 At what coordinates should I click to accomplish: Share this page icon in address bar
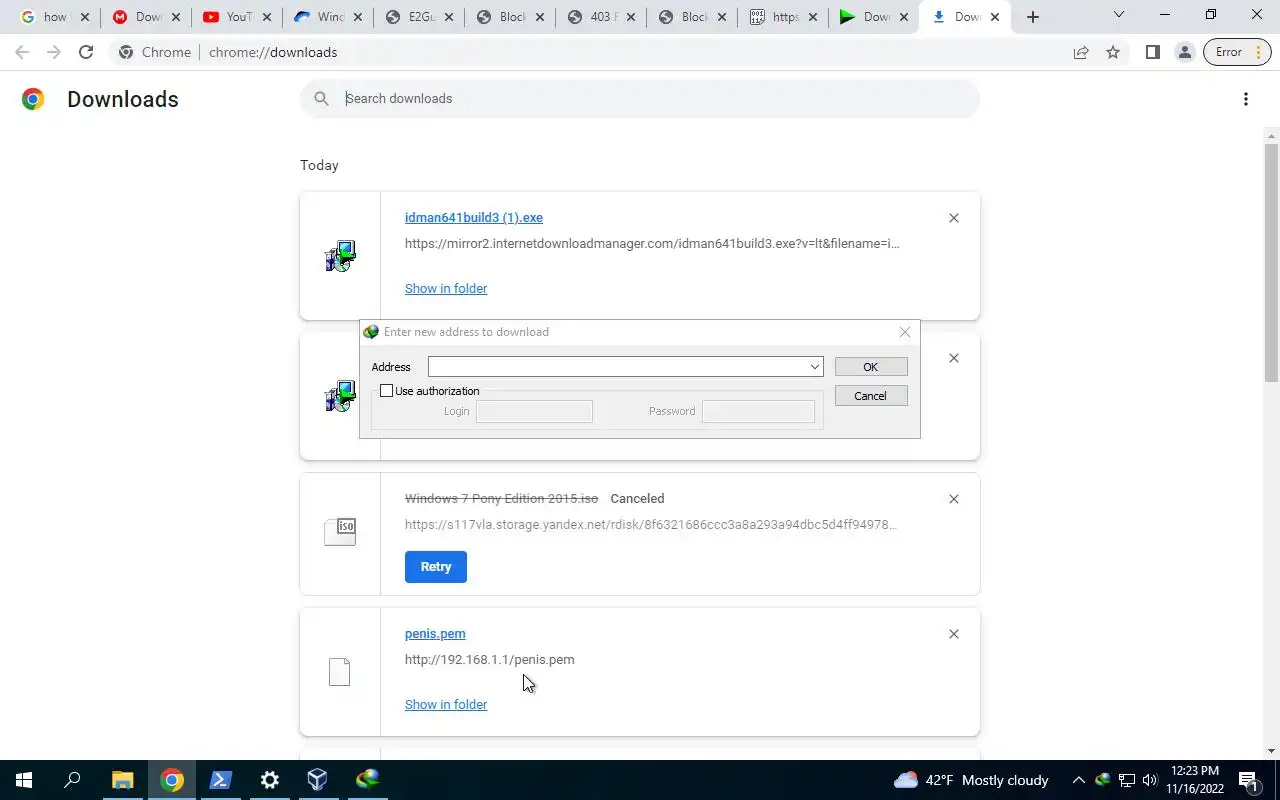pos(1081,52)
